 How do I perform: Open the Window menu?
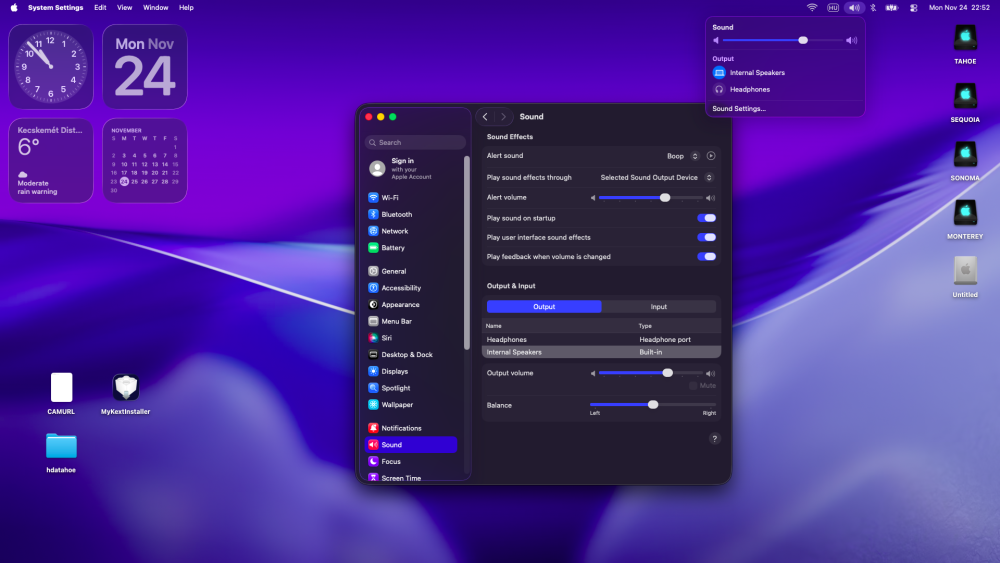(x=156, y=8)
